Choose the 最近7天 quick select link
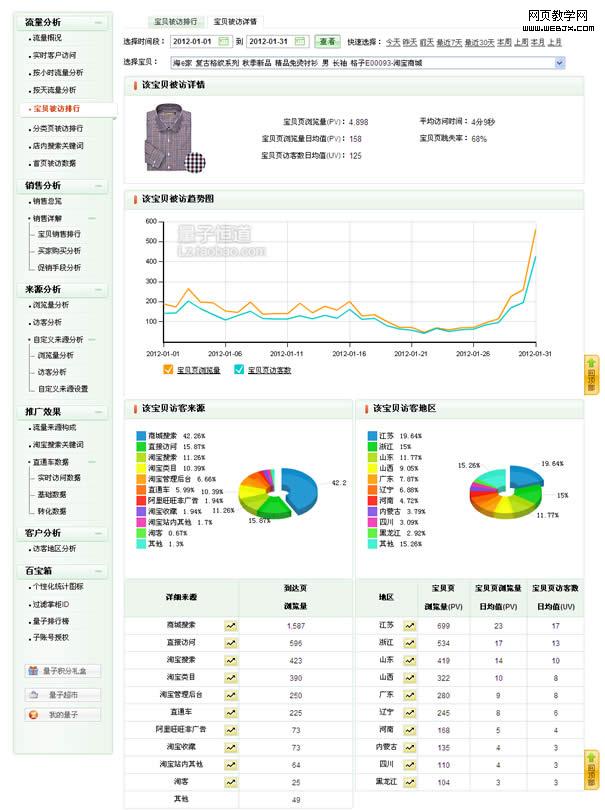This screenshot has width=605, height=810. coord(449,43)
